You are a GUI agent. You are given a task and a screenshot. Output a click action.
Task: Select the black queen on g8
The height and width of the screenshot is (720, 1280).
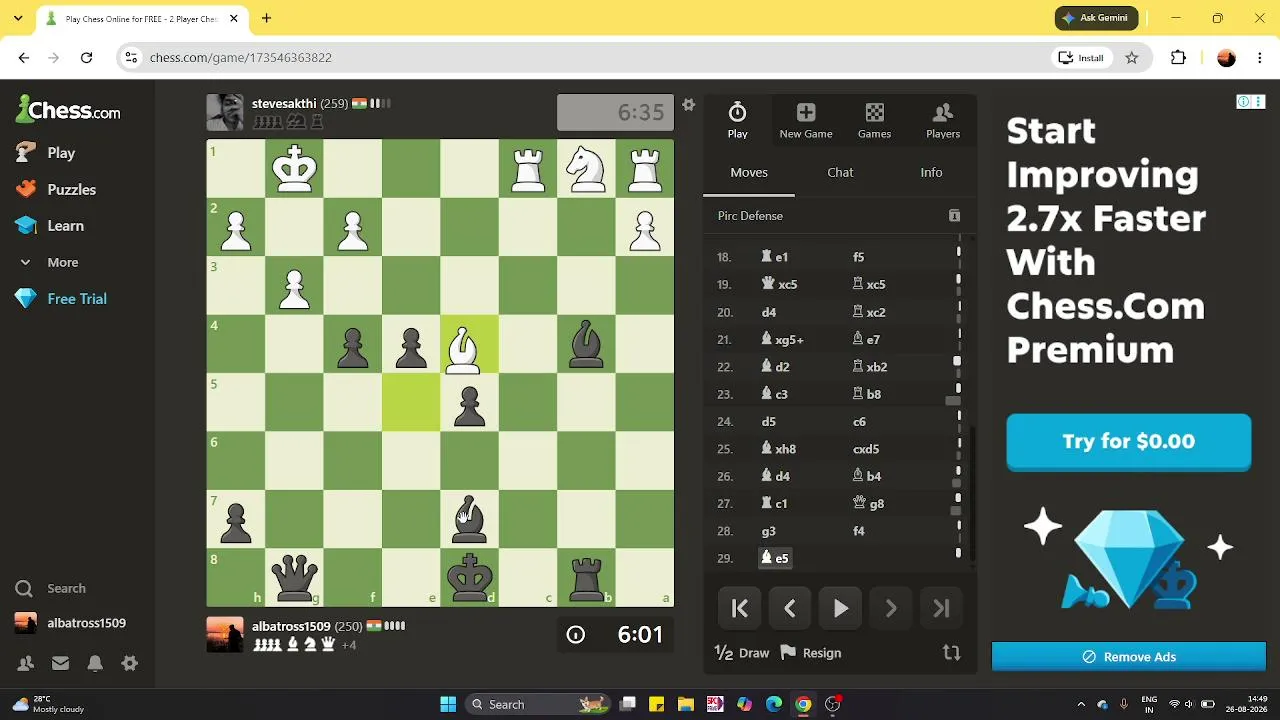pos(294,578)
